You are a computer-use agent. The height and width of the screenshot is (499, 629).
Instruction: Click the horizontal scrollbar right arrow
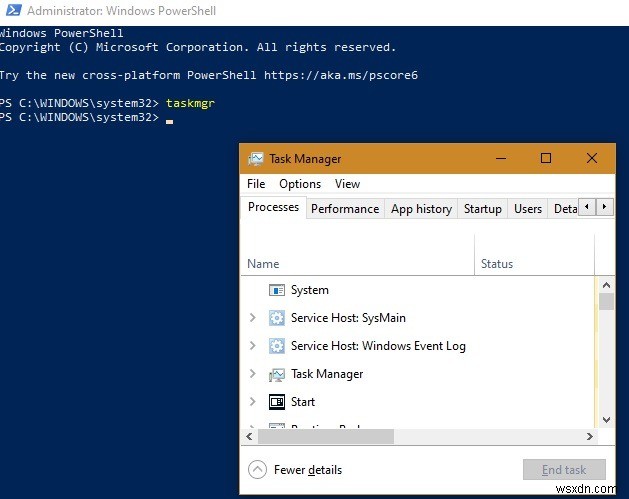coord(589,436)
